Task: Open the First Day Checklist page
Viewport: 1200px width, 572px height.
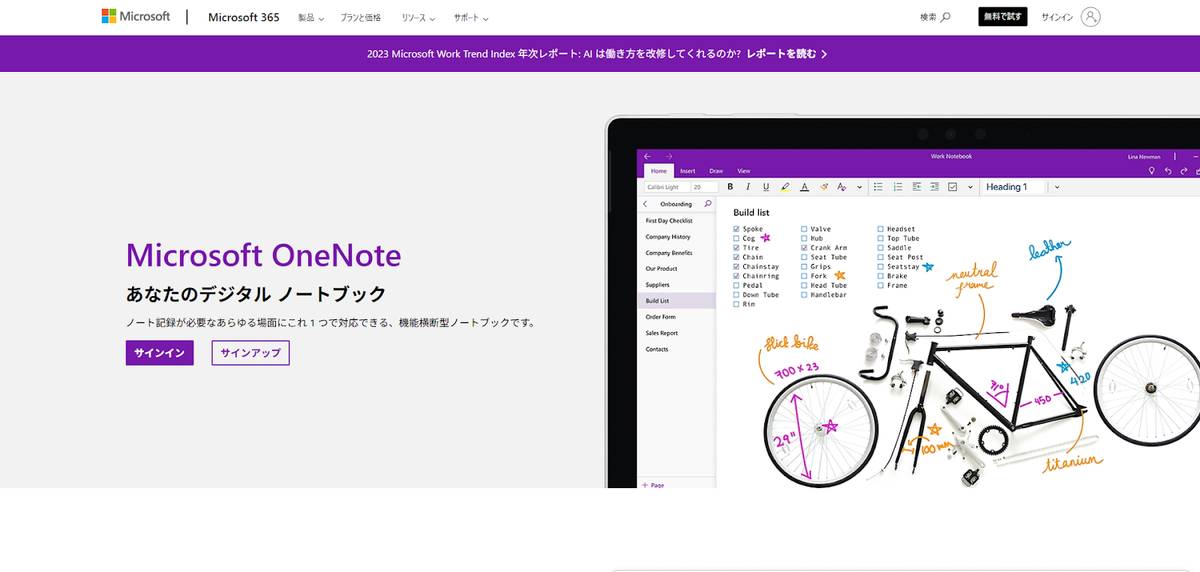Action: coord(669,220)
